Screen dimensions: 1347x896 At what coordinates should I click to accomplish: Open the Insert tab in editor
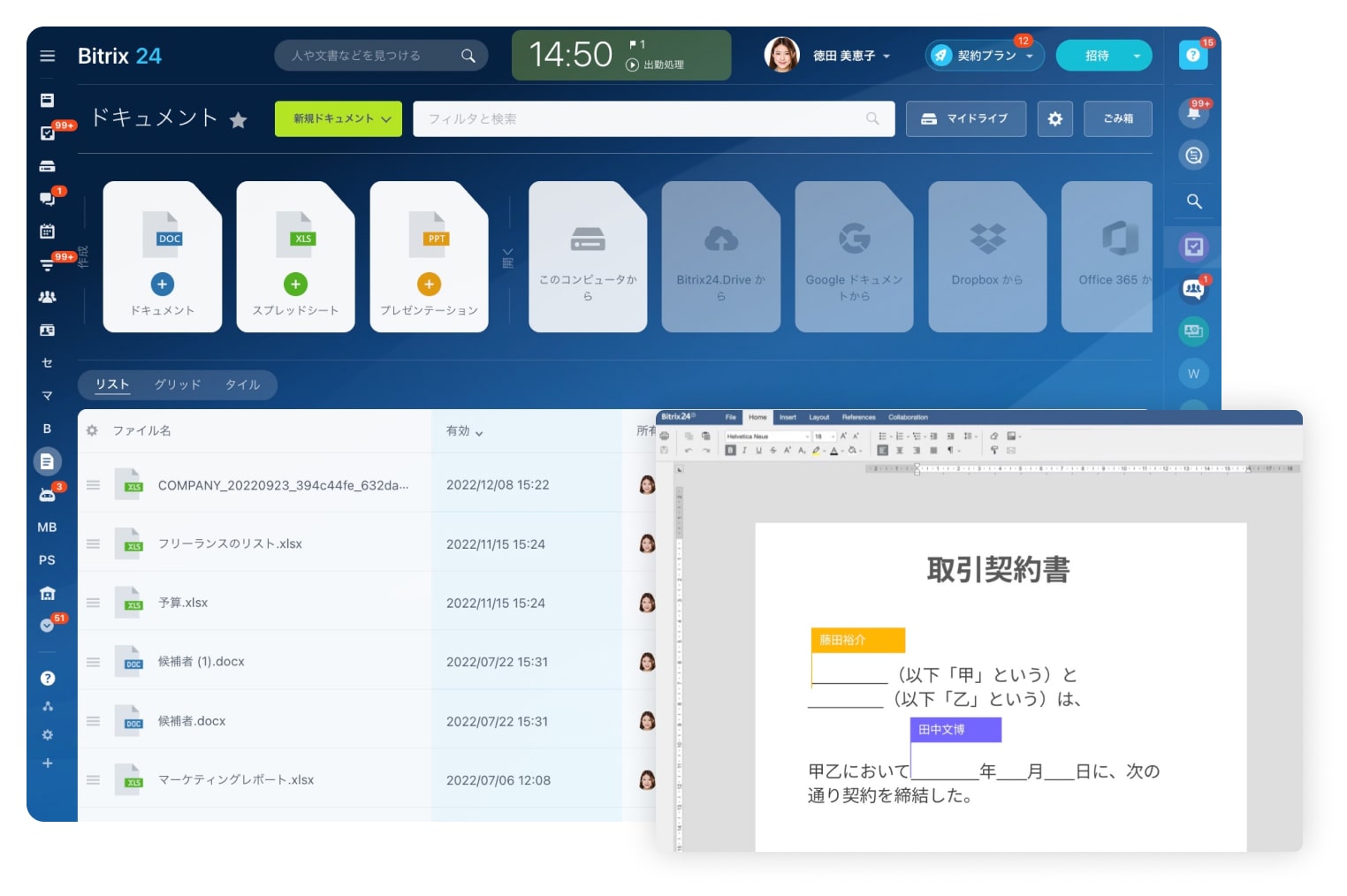click(788, 417)
